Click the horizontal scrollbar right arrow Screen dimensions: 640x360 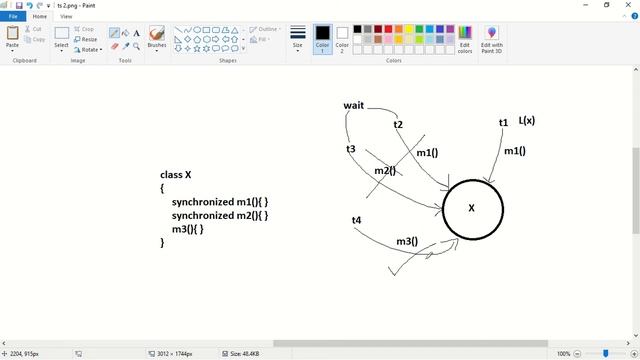coord(628,343)
